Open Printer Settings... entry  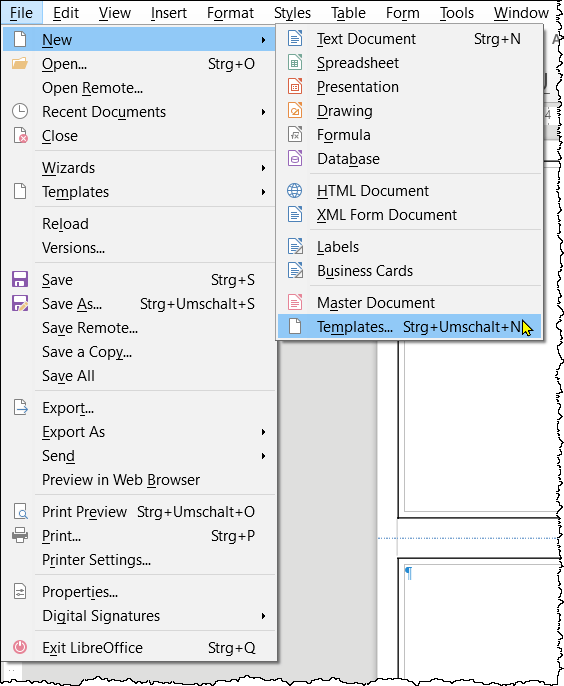pos(139,560)
